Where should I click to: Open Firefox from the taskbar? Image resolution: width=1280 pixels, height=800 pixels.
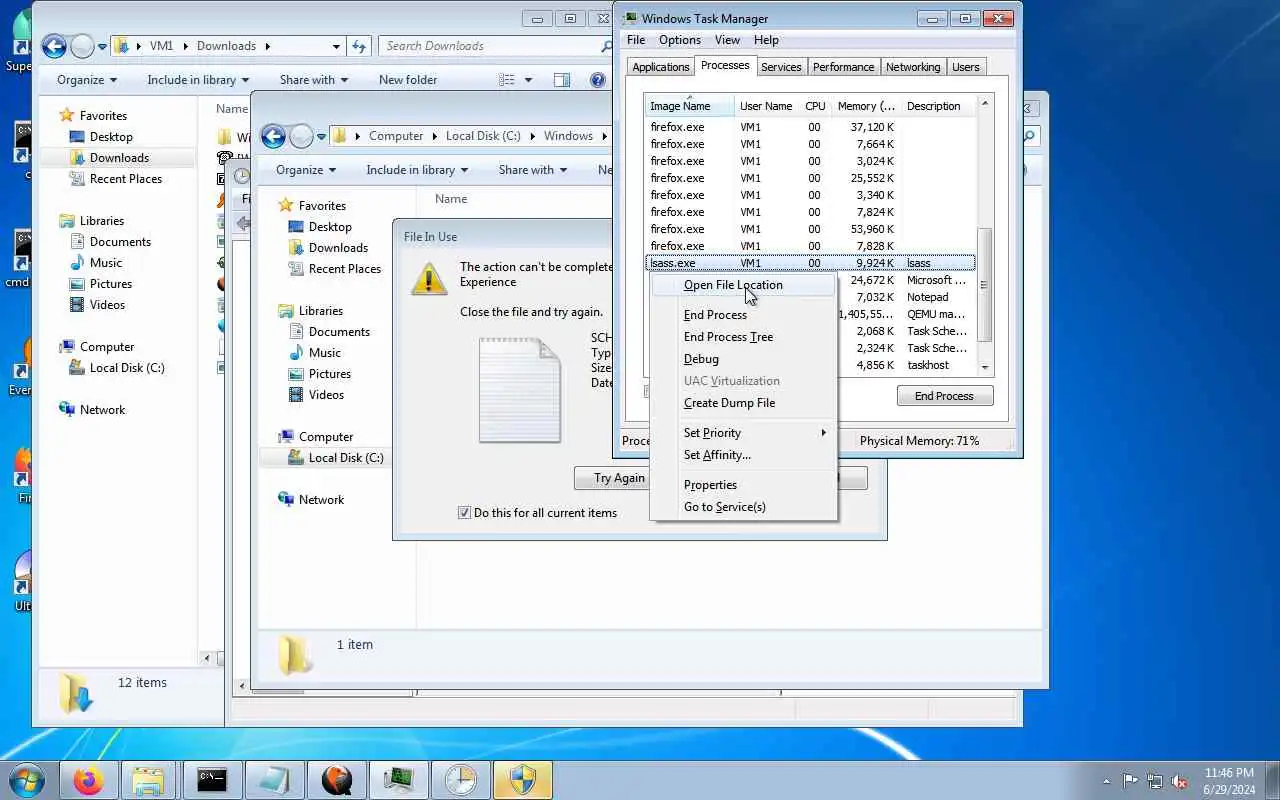click(88, 780)
